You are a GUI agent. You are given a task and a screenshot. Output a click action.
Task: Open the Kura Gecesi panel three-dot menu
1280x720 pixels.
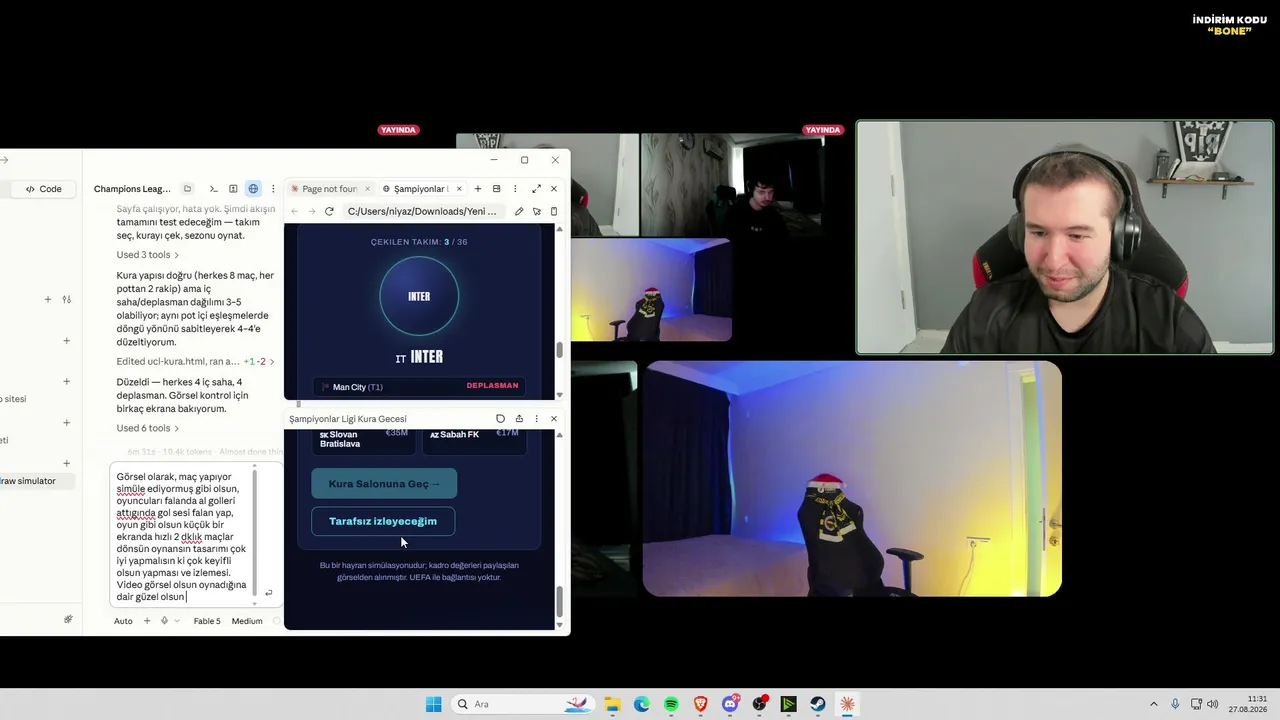537,419
